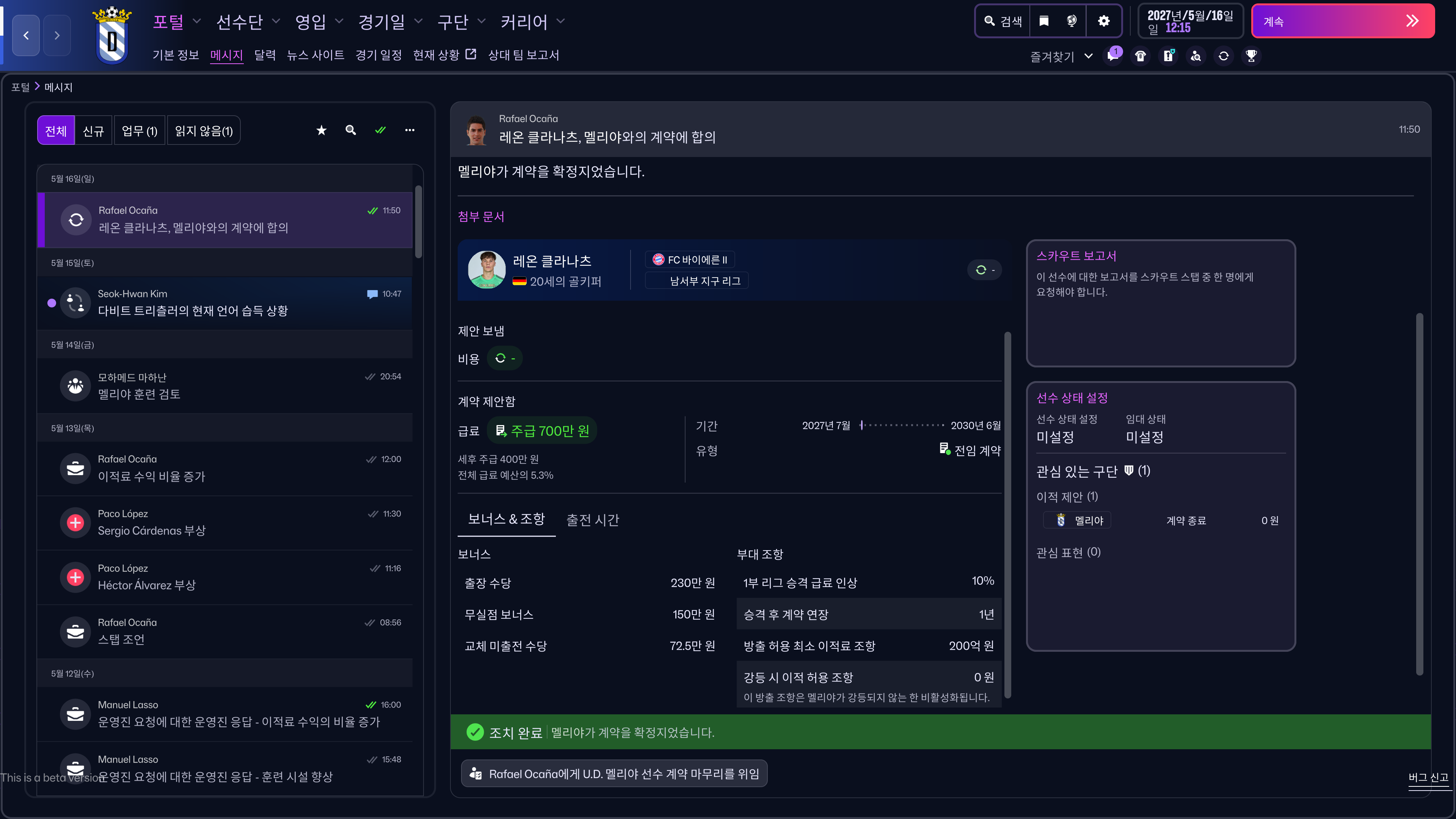Open the settings gear icon
The height and width of the screenshot is (819, 1456).
[1103, 21]
